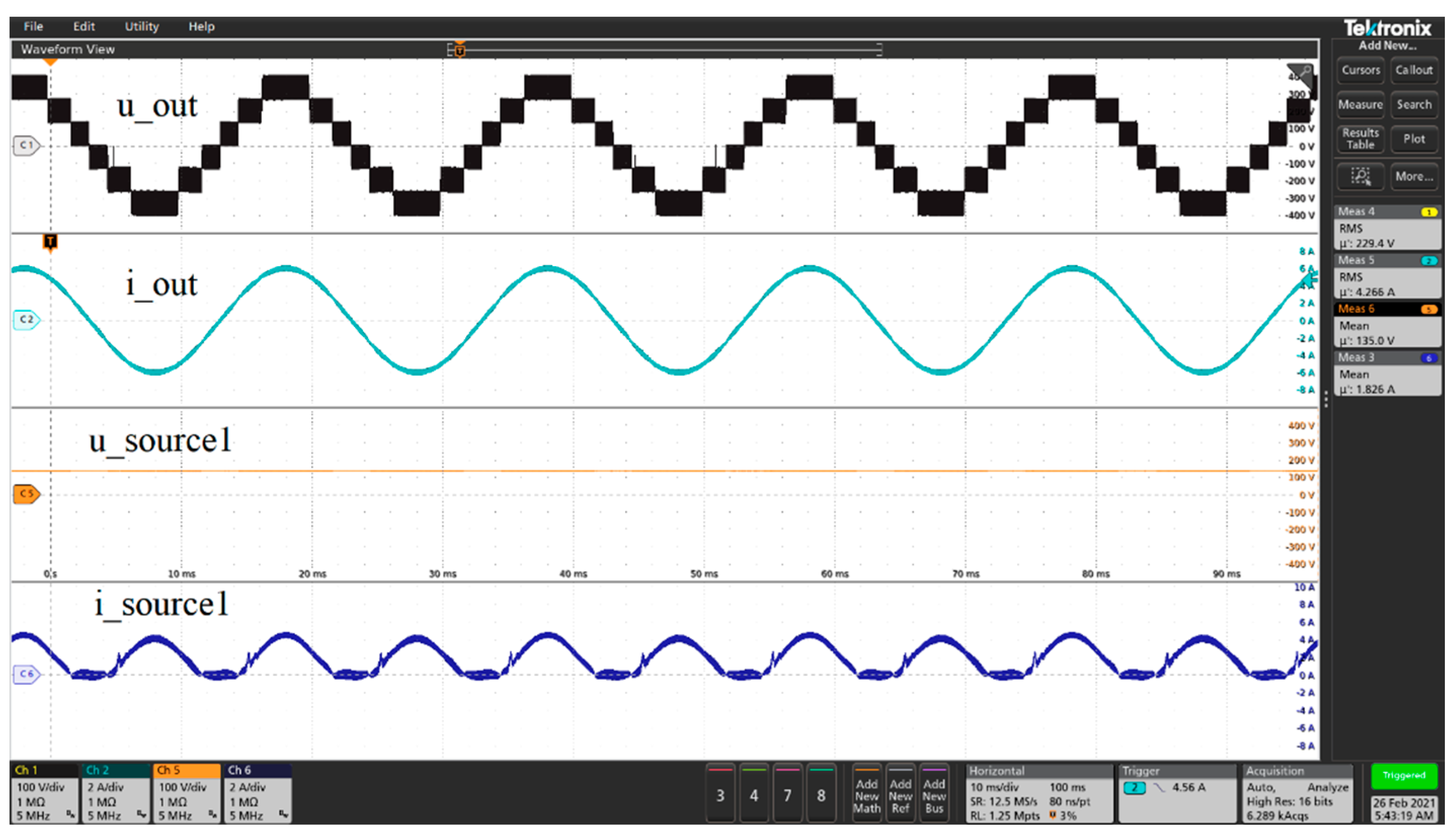Open the Utility menu
This screenshot has width=1456, height=838.
(142, 26)
